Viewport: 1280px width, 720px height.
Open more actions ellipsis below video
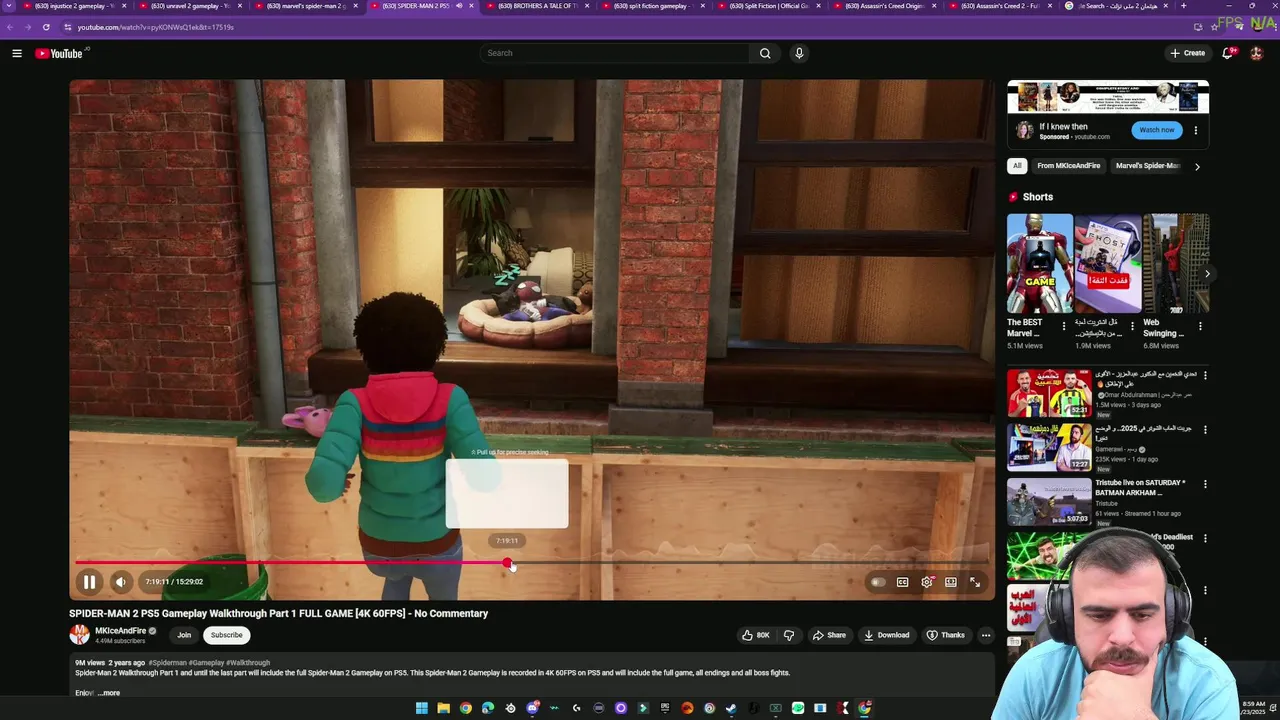[985, 635]
